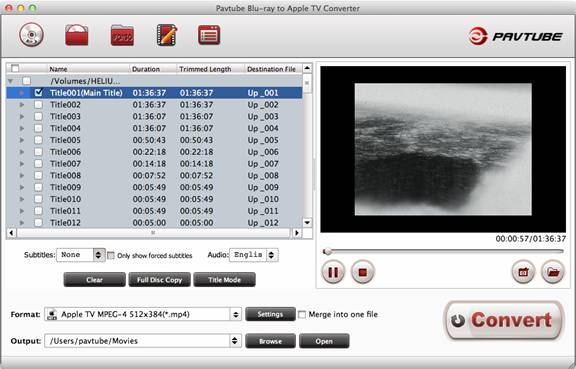
Task: Click Title004 trimmed length 01:36:07
Action: click(x=196, y=128)
